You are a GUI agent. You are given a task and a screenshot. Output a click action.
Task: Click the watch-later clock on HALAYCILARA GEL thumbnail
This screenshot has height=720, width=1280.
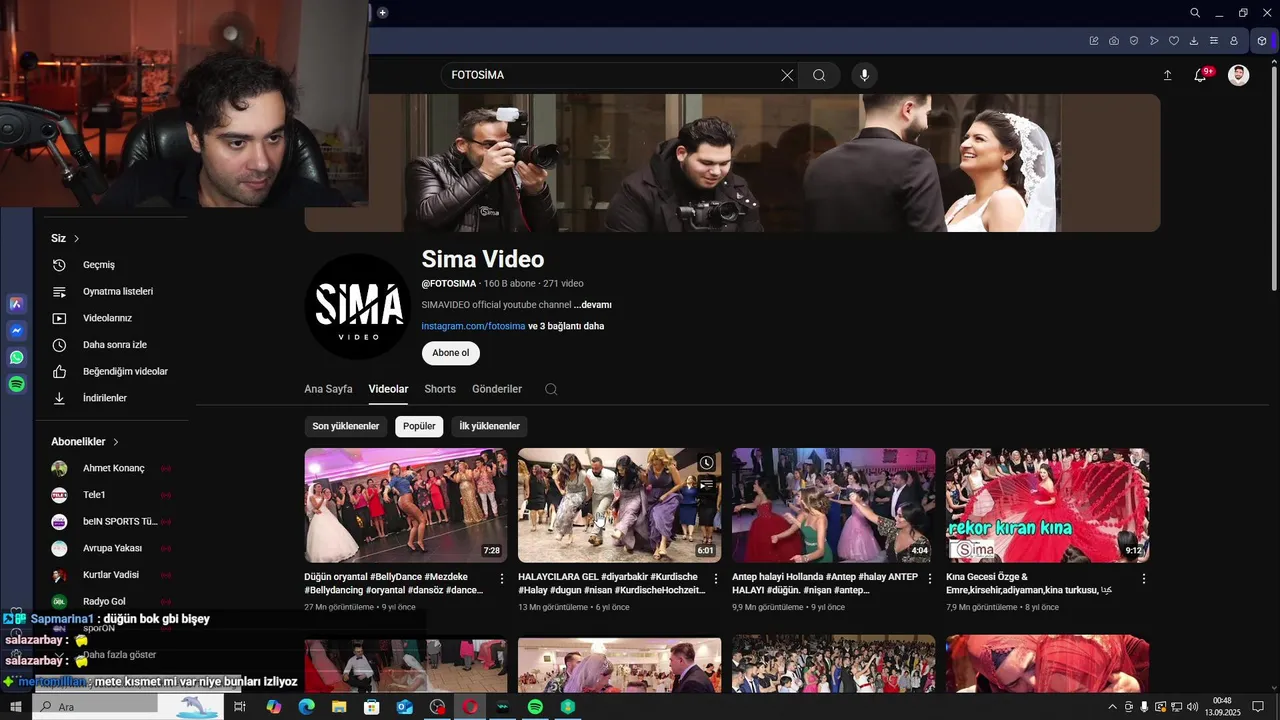(x=707, y=463)
